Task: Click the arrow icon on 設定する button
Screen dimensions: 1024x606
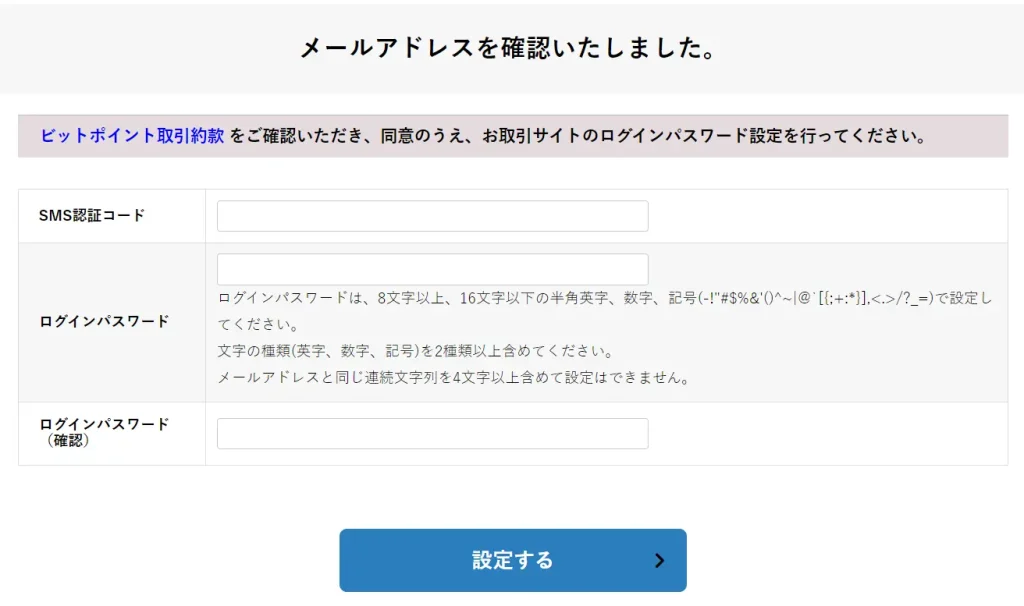Action: (x=659, y=561)
